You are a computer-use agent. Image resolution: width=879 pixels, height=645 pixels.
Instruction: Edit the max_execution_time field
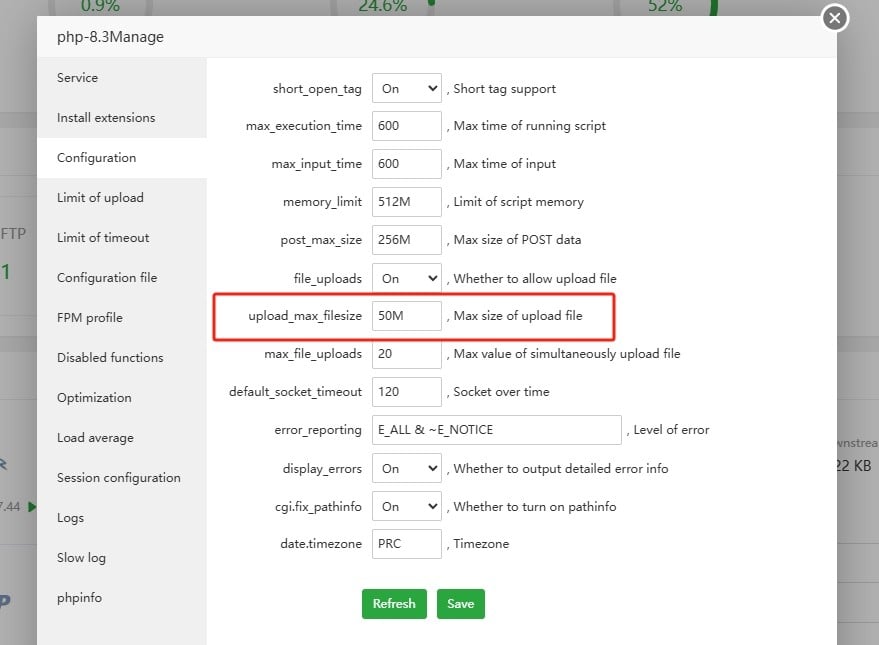407,126
